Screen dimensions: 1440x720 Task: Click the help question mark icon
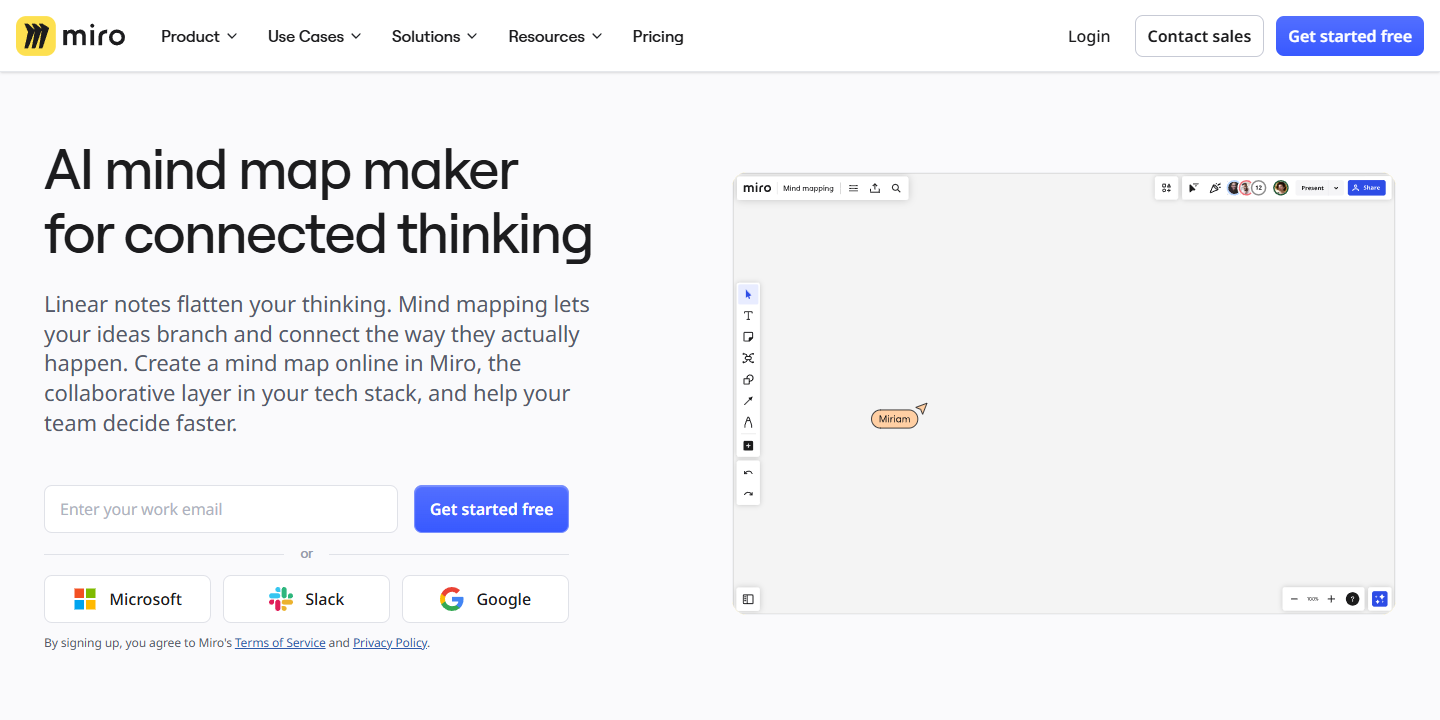1353,599
